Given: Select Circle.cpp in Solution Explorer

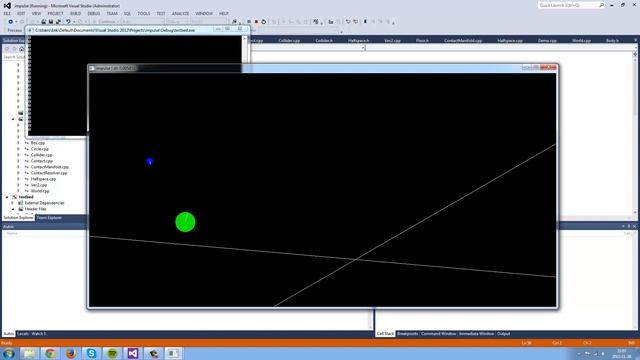Looking at the screenshot, I should tap(40, 149).
